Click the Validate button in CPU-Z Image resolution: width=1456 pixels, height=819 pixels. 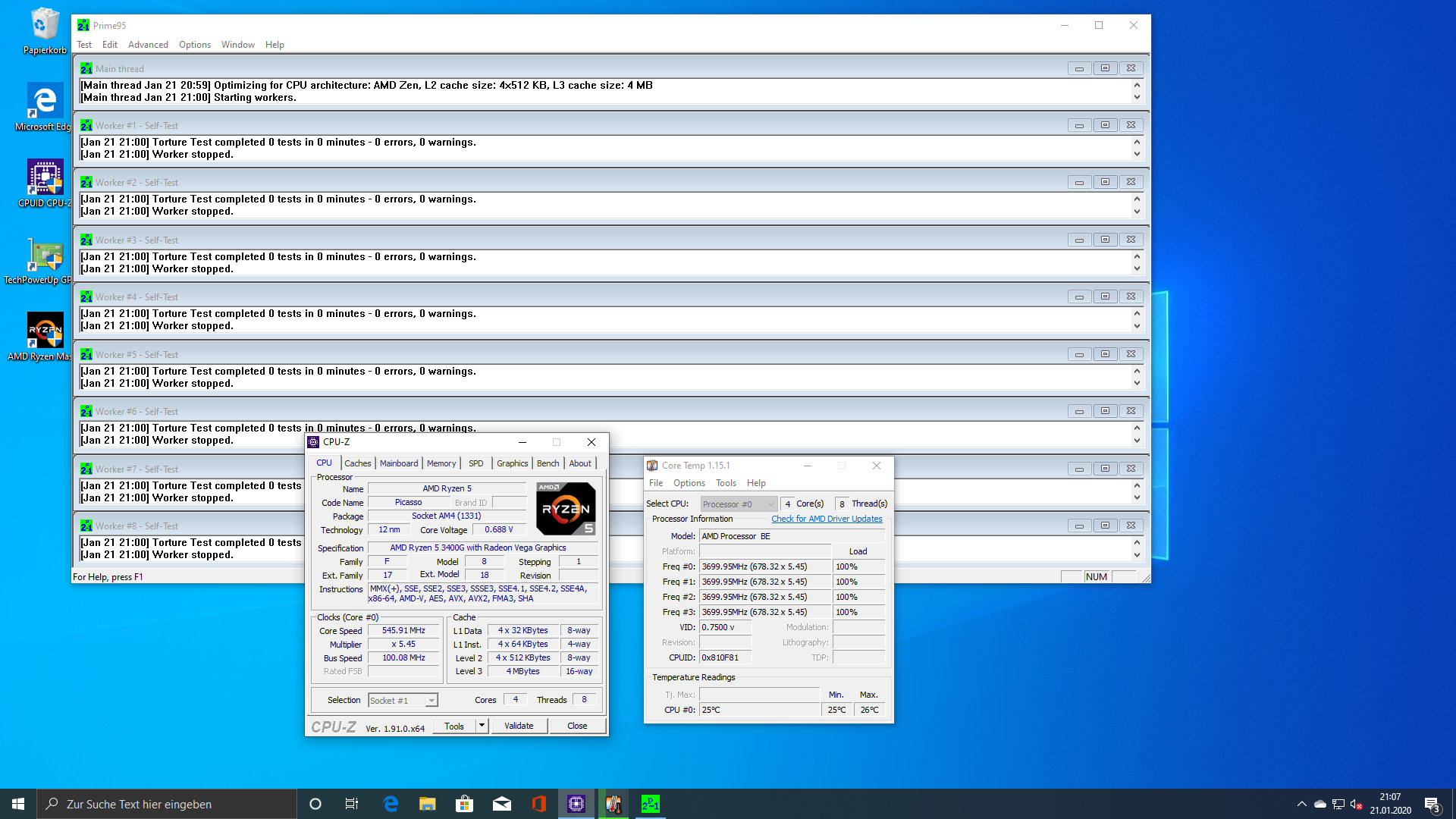(519, 726)
